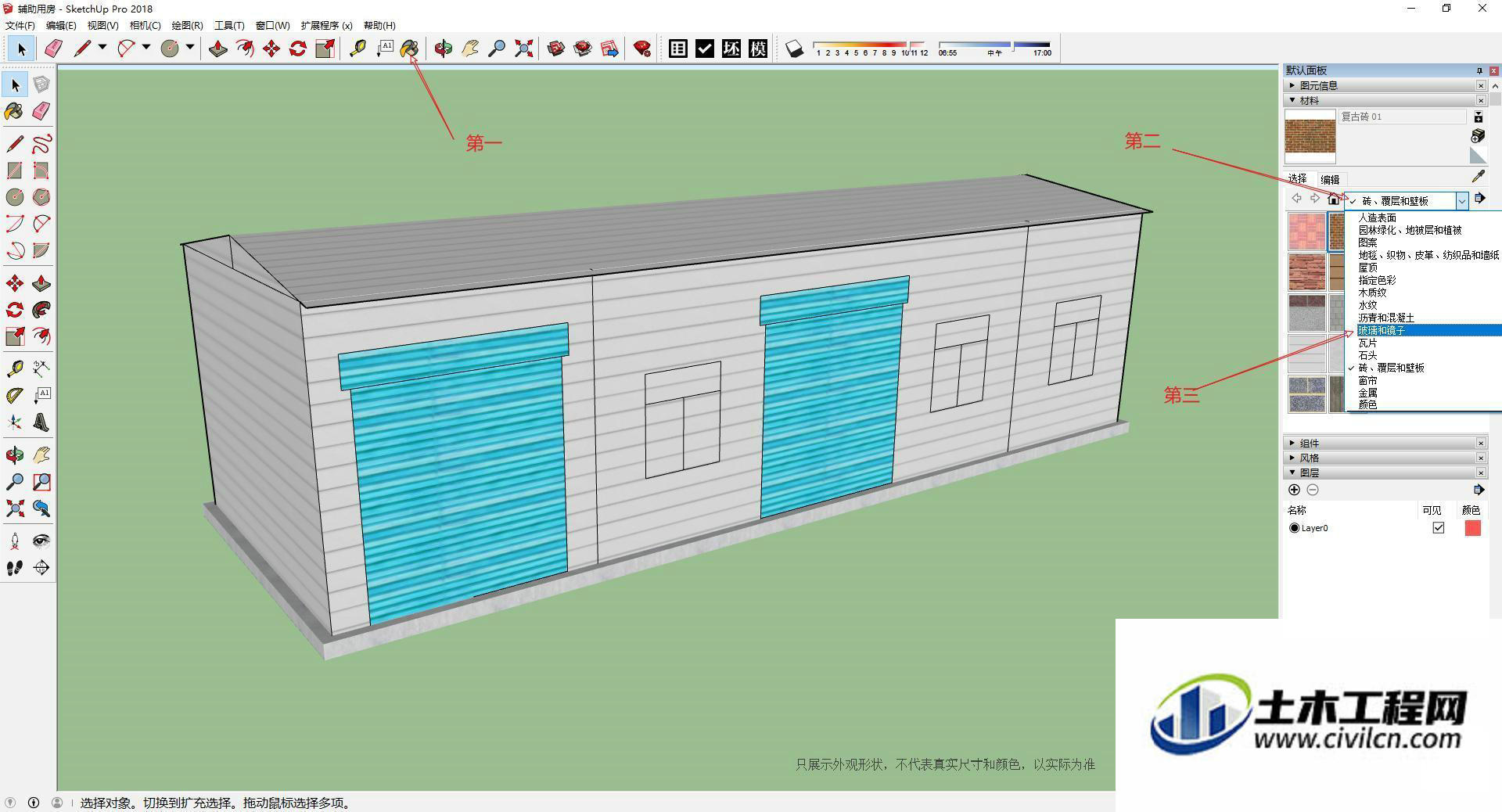Click the 坯 toolbar button
This screenshot has height=812, width=1502.
pyautogui.click(x=731, y=49)
